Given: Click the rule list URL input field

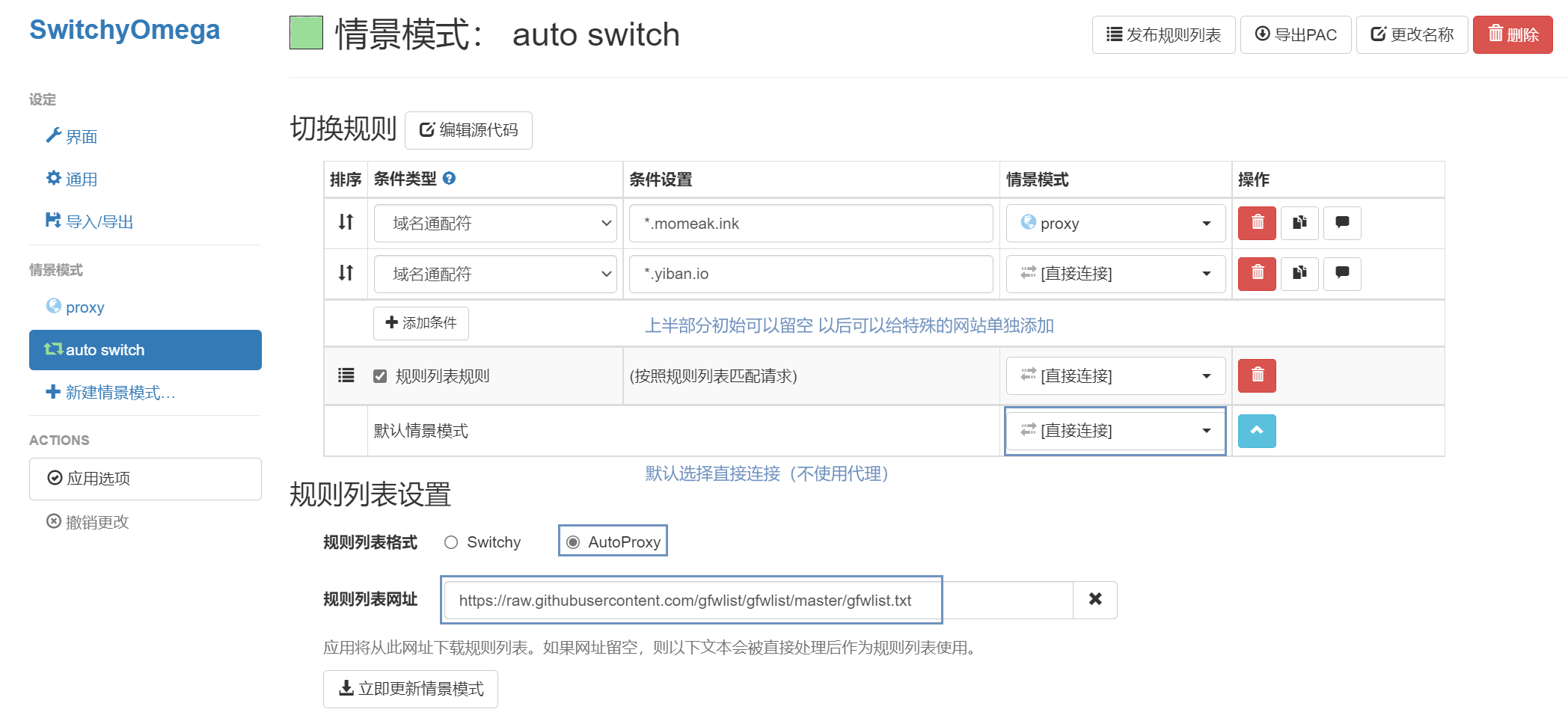Looking at the screenshot, I should (758, 600).
